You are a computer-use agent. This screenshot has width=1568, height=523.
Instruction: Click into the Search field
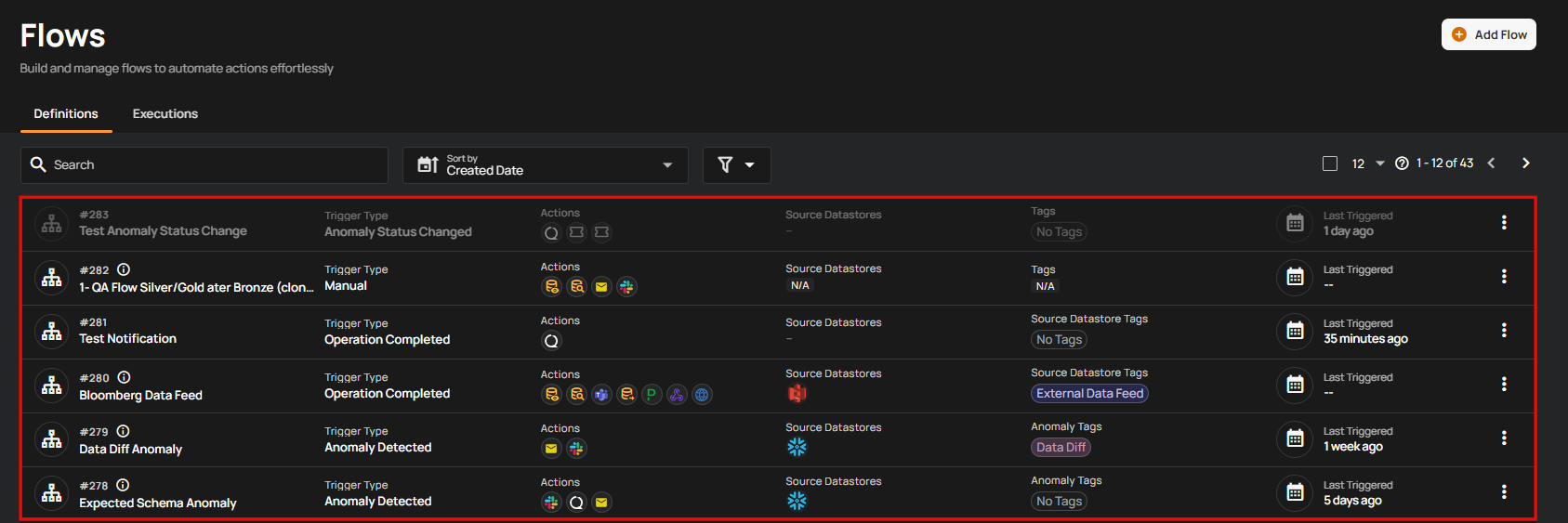pyautogui.click(x=204, y=165)
